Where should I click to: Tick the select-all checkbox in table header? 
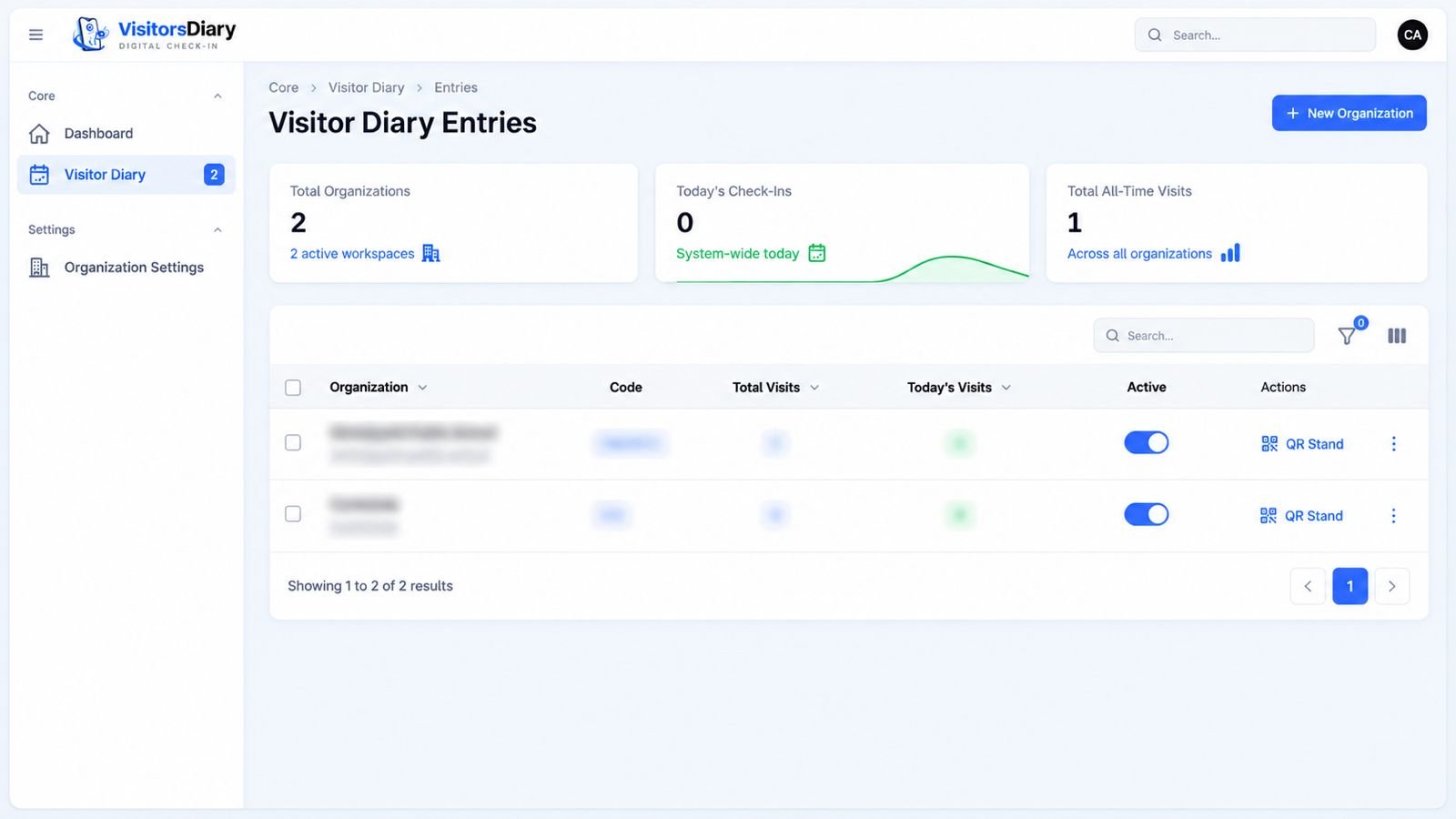[x=293, y=388]
